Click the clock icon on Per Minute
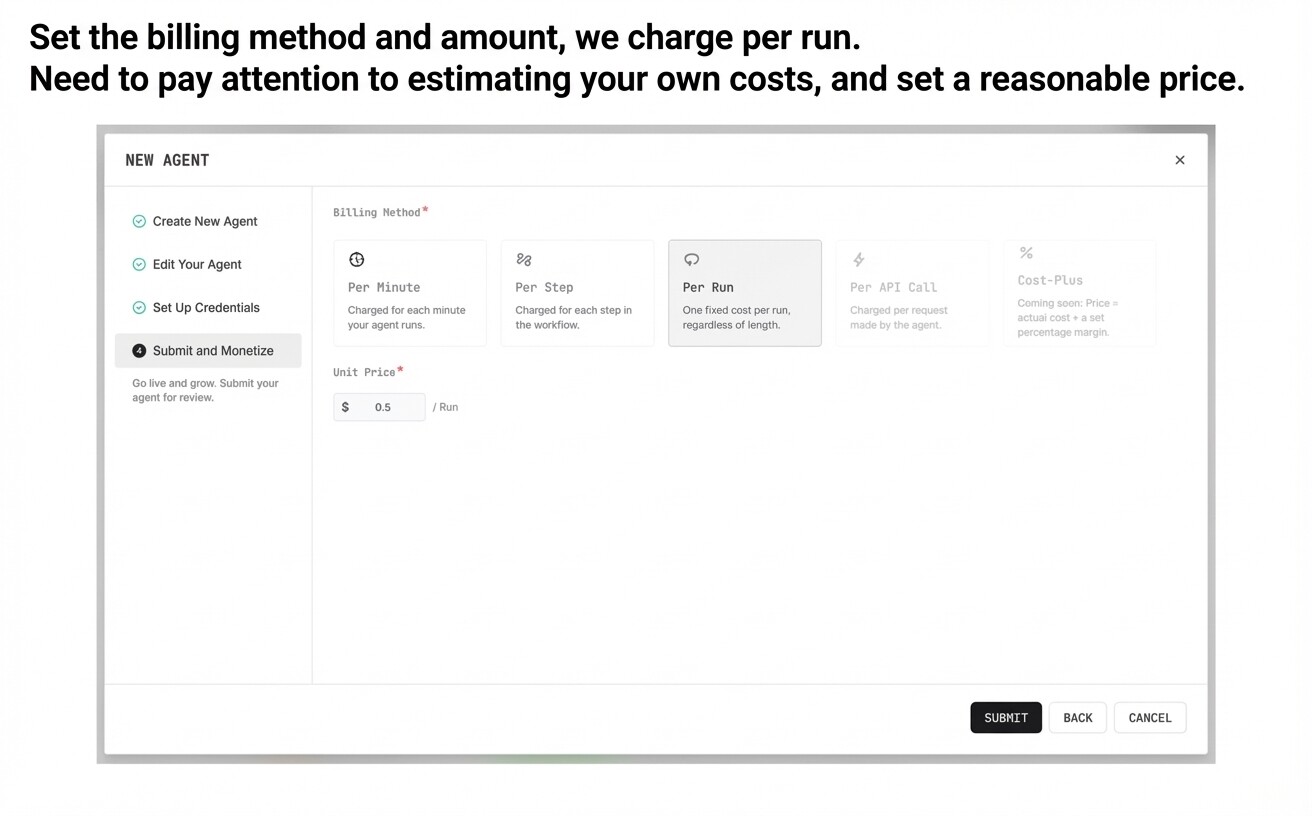Screen dimensions: 1312x816 (x=357, y=260)
